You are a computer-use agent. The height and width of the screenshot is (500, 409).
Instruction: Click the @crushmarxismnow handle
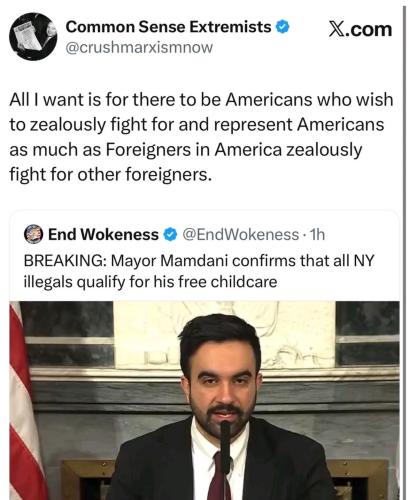(139, 47)
